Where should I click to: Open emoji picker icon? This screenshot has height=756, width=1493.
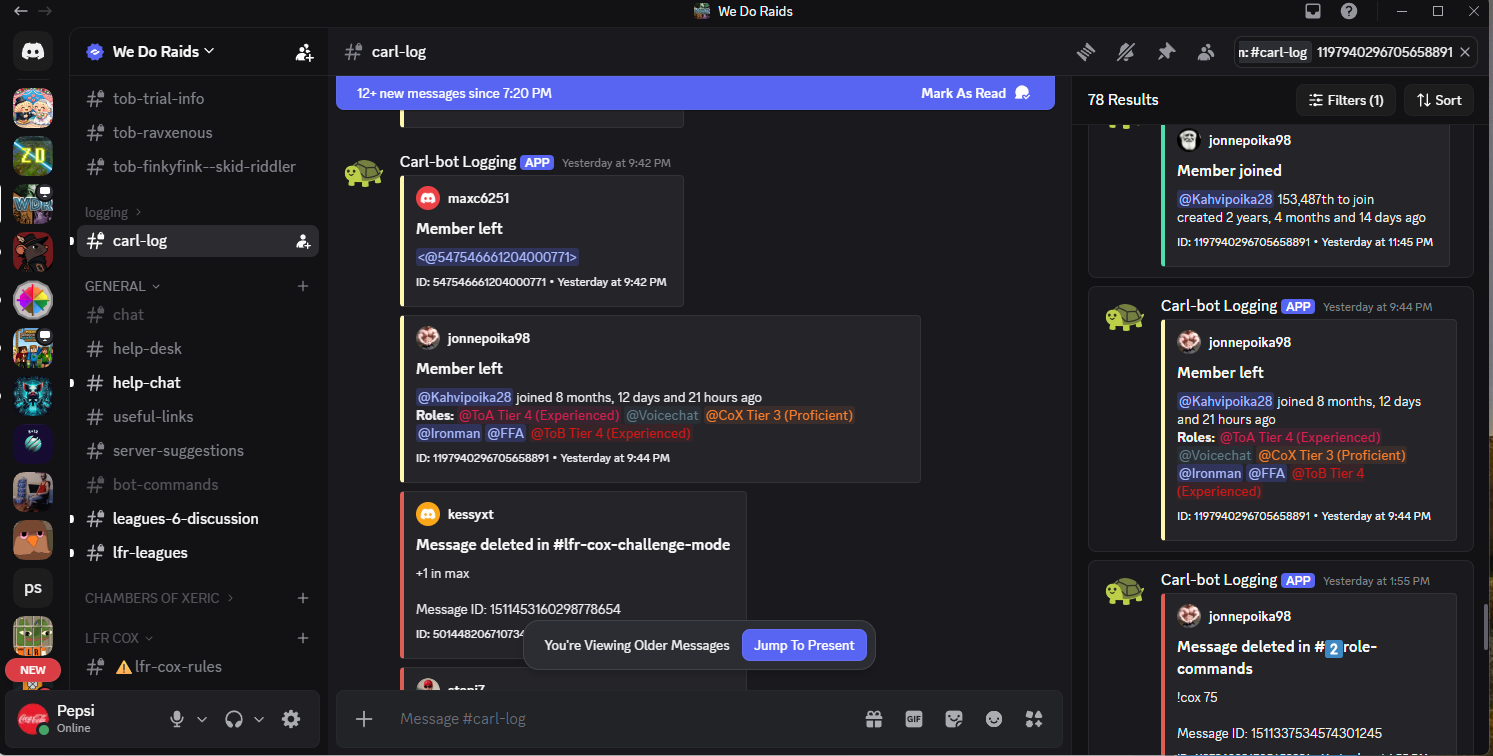pos(994,718)
